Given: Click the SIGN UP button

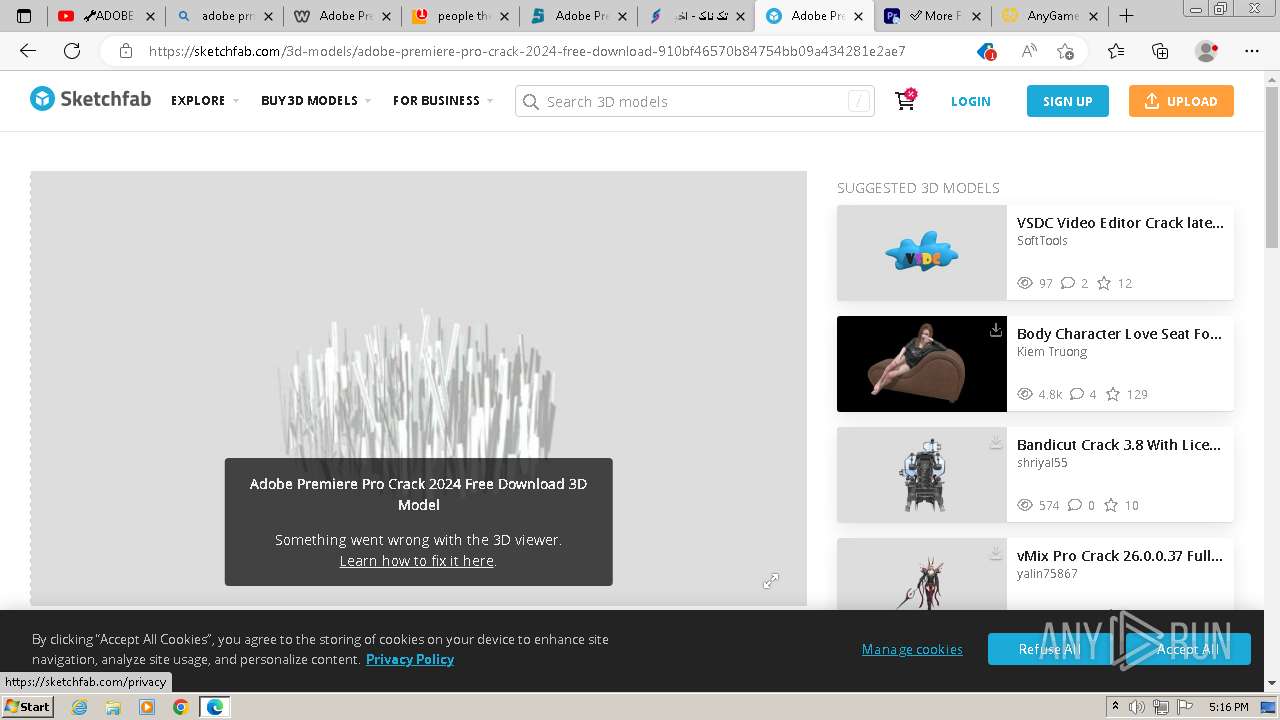Looking at the screenshot, I should coord(1067,101).
